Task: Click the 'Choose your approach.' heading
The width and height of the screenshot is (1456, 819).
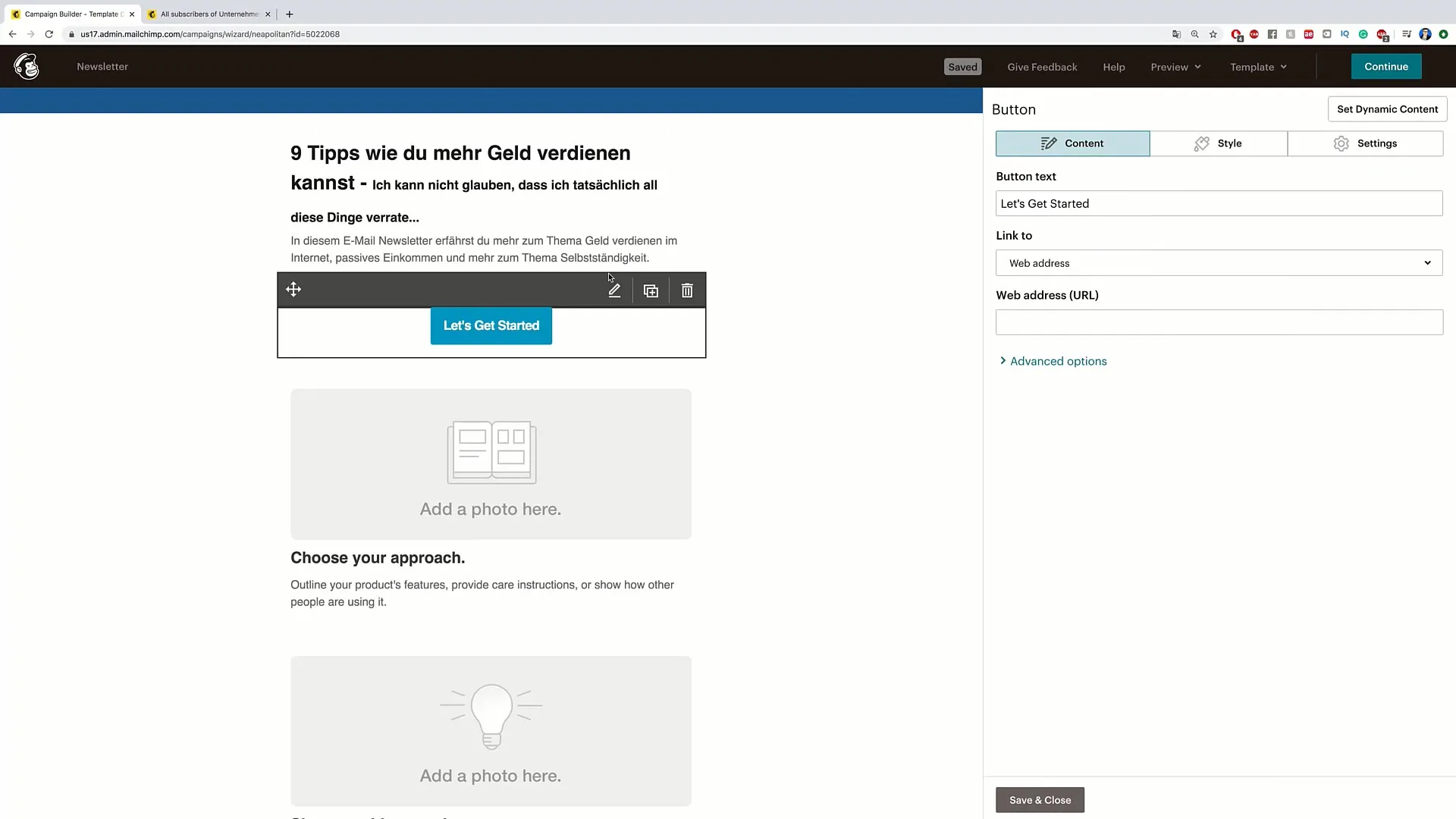Action: pos(378,558)
